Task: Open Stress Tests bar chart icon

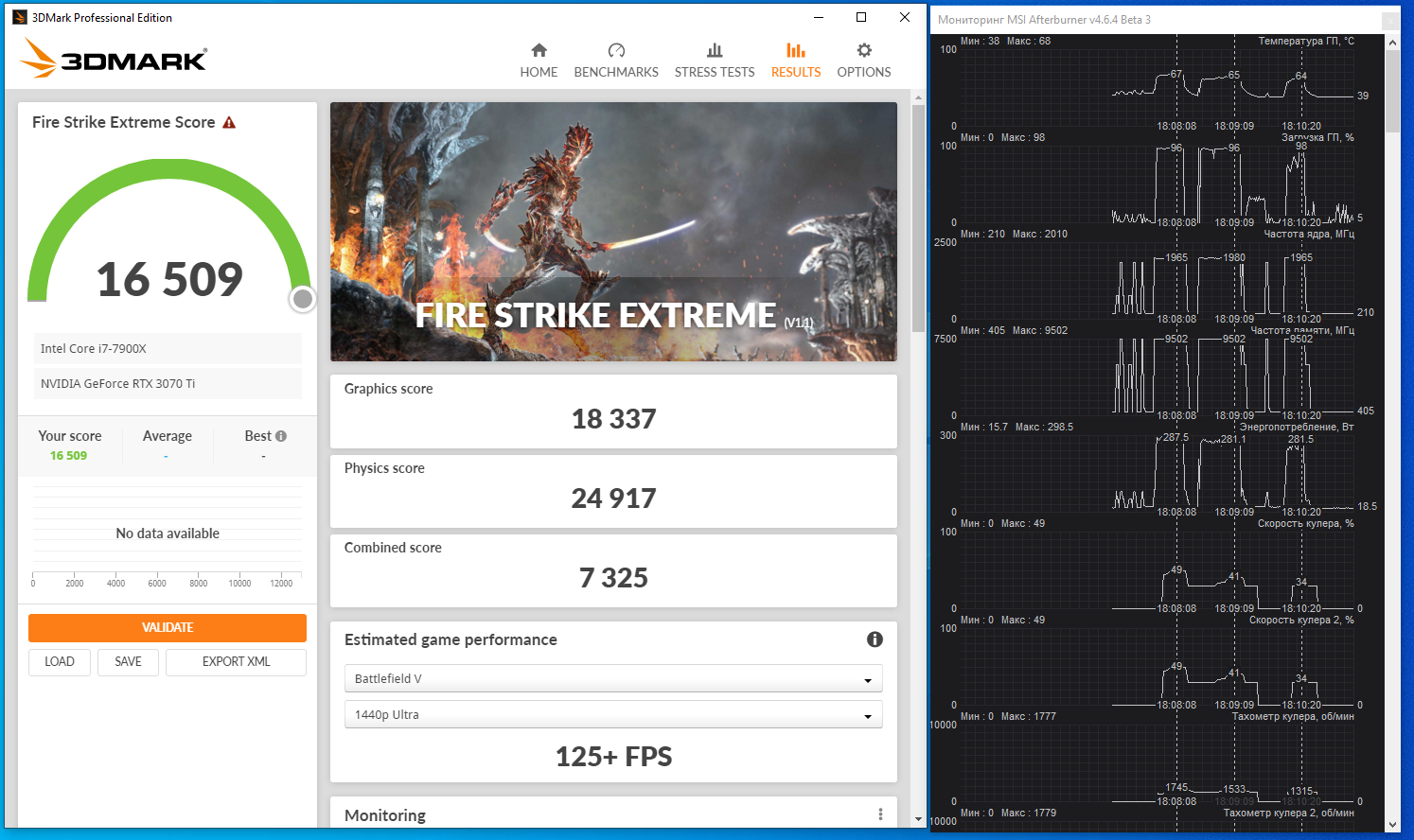Action: [x=715, y=50]
